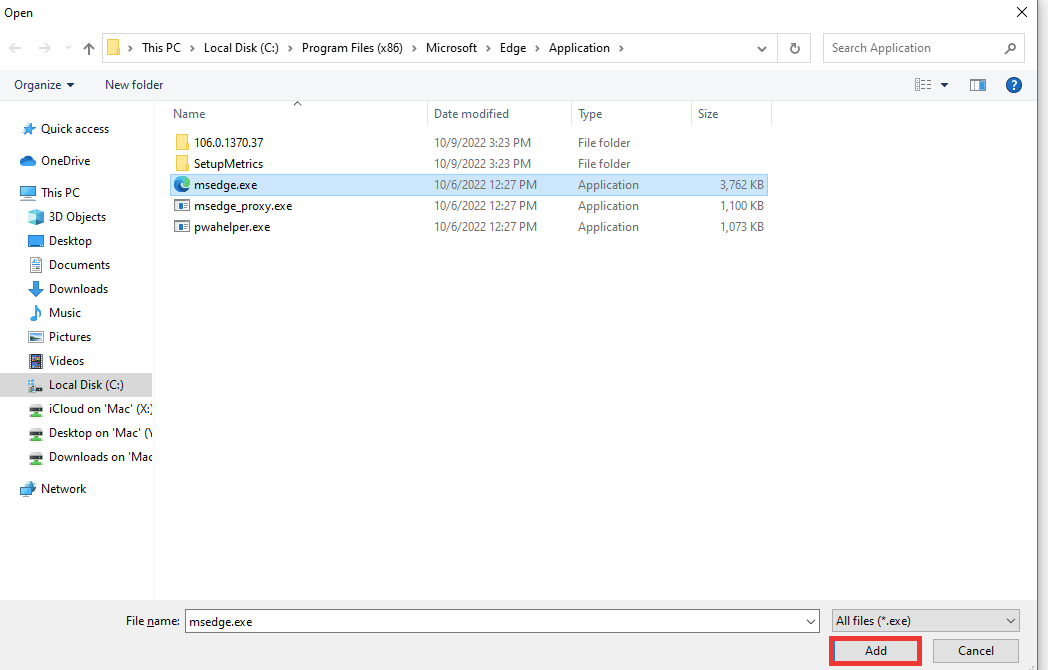Open Desktop on 'Mac' network drive

tap(100, 433)
